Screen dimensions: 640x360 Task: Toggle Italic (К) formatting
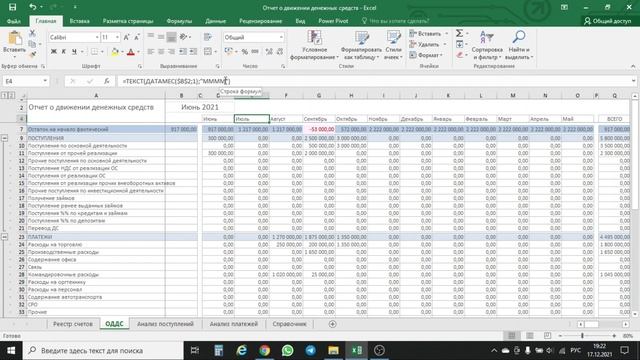pos(64,51)
